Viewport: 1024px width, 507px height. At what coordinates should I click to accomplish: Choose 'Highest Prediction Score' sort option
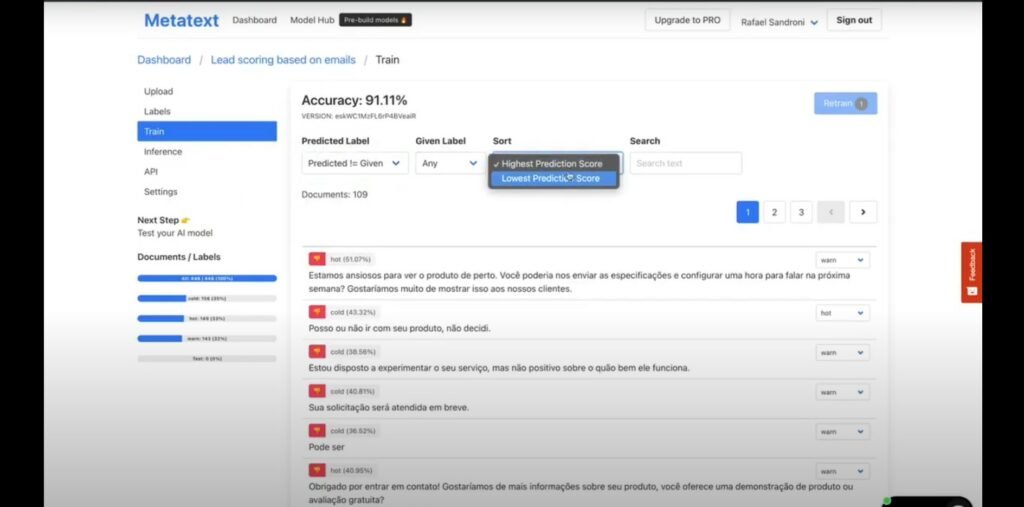click(x=552, y=163)
